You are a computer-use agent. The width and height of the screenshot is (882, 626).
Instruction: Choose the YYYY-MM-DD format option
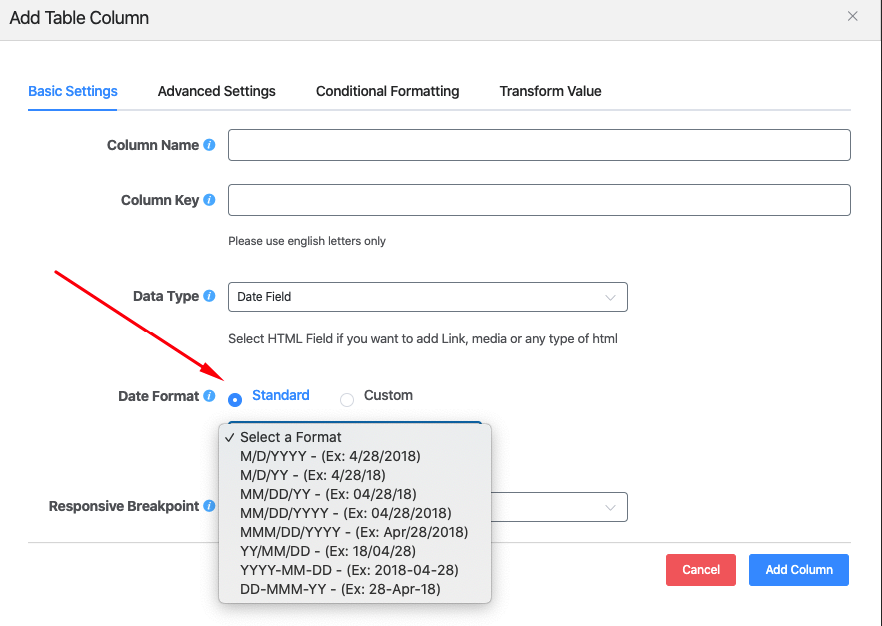(349, 570)
